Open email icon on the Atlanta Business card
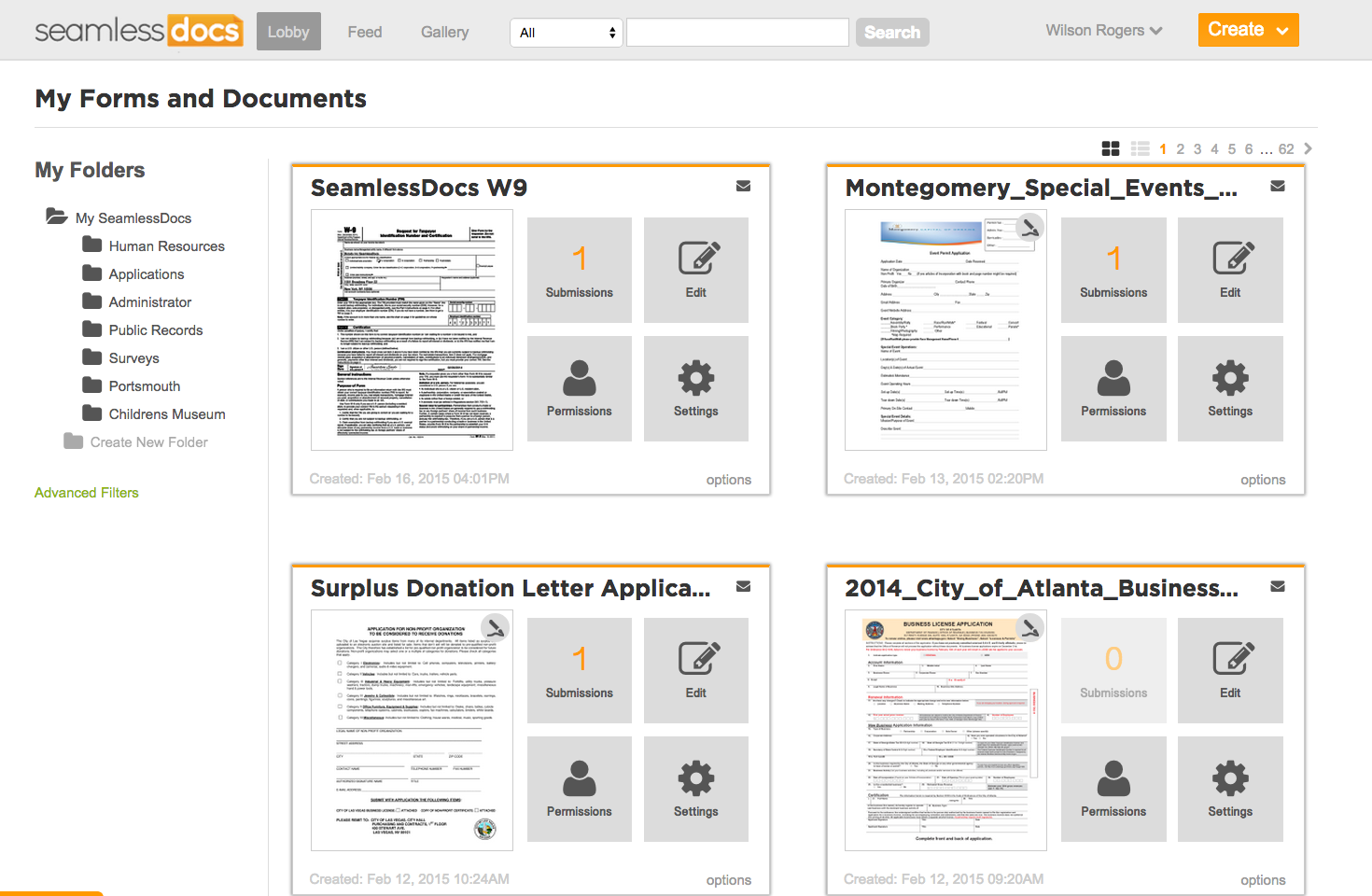The image size is (1372, 896). pyautogui.click(x=1277, y=586)
